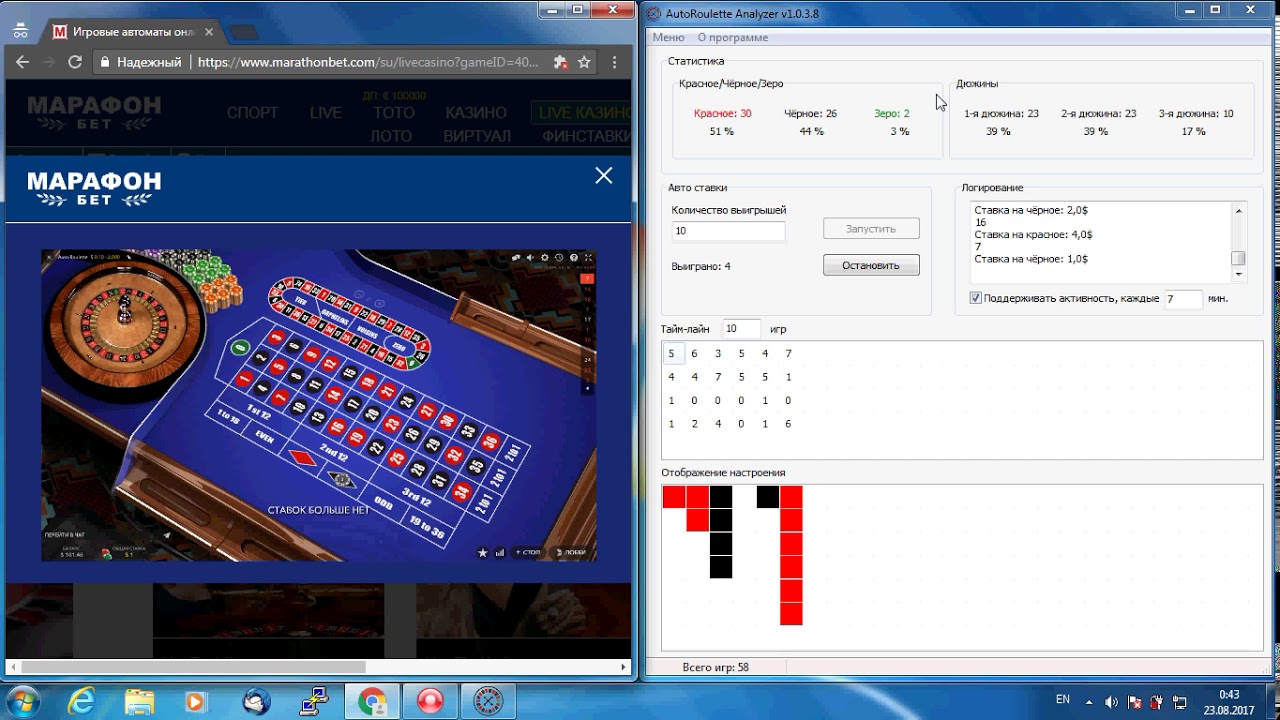Viewport: 1280px width, 720px height.
Task: Open the roulette game's settings gear
Action: tap(545, 257)
